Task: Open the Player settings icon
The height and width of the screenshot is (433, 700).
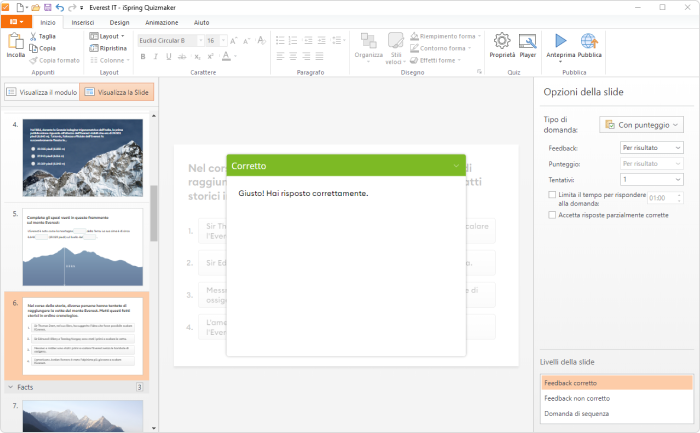Action: pos(528,41)
